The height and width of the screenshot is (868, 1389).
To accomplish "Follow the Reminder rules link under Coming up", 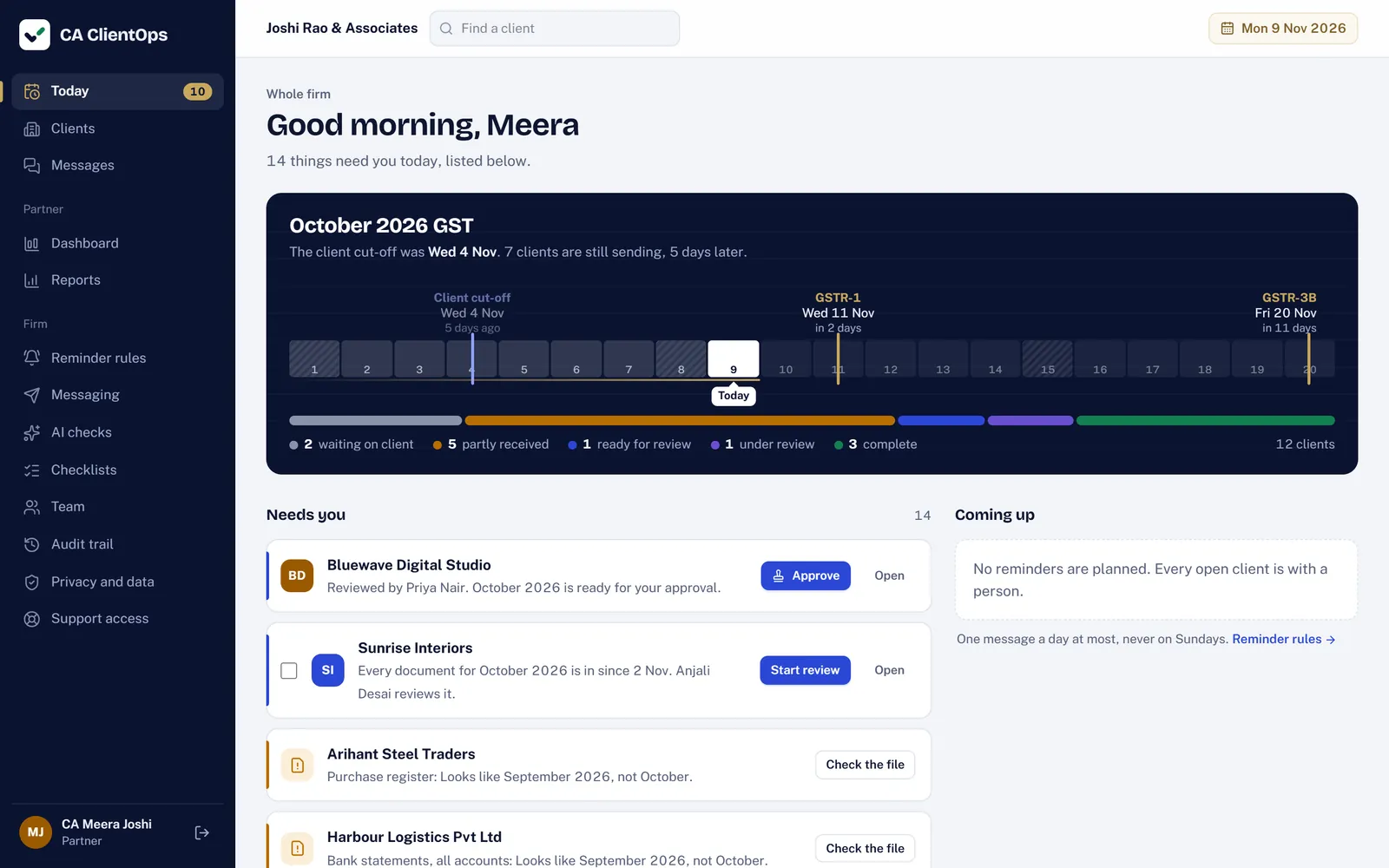I will tap(1283, 639).
